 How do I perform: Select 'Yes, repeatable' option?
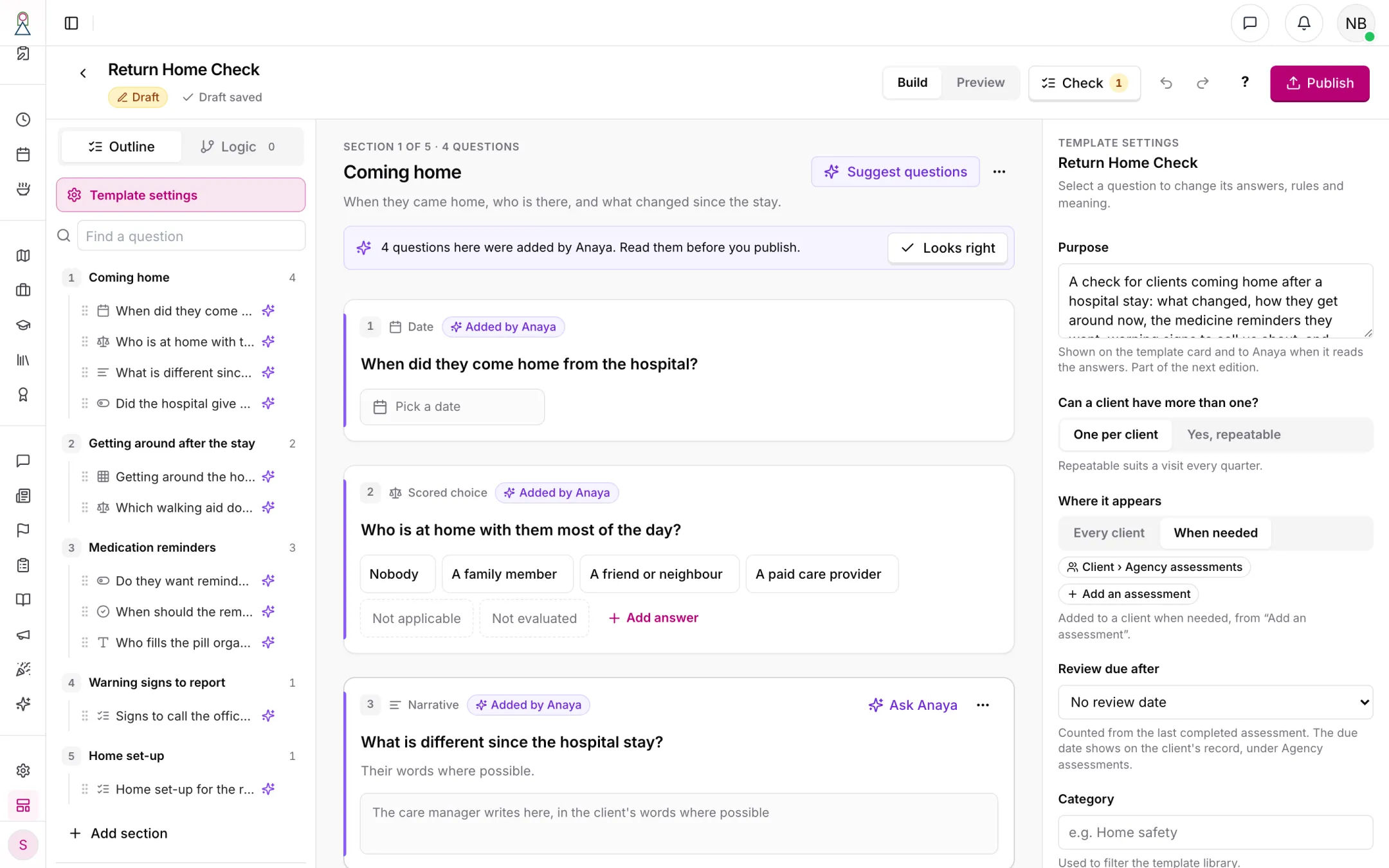[1233, 435]
